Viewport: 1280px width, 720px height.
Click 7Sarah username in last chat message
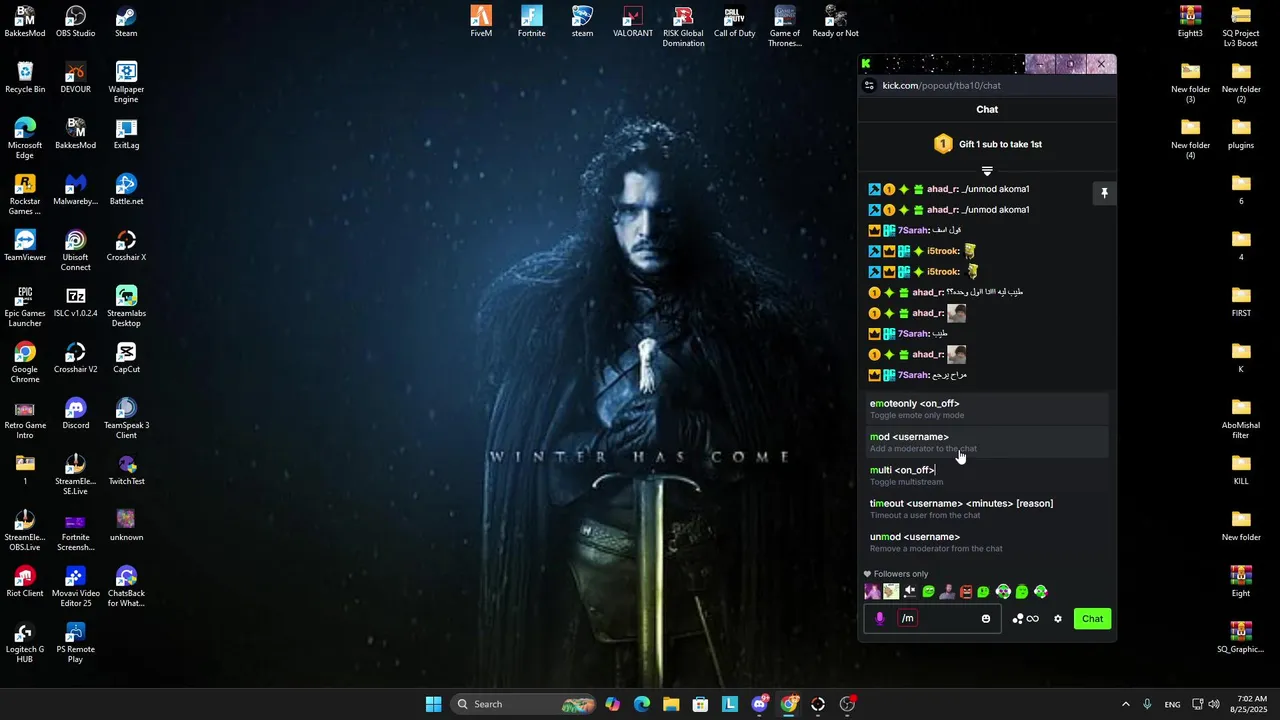pos(913,375)
